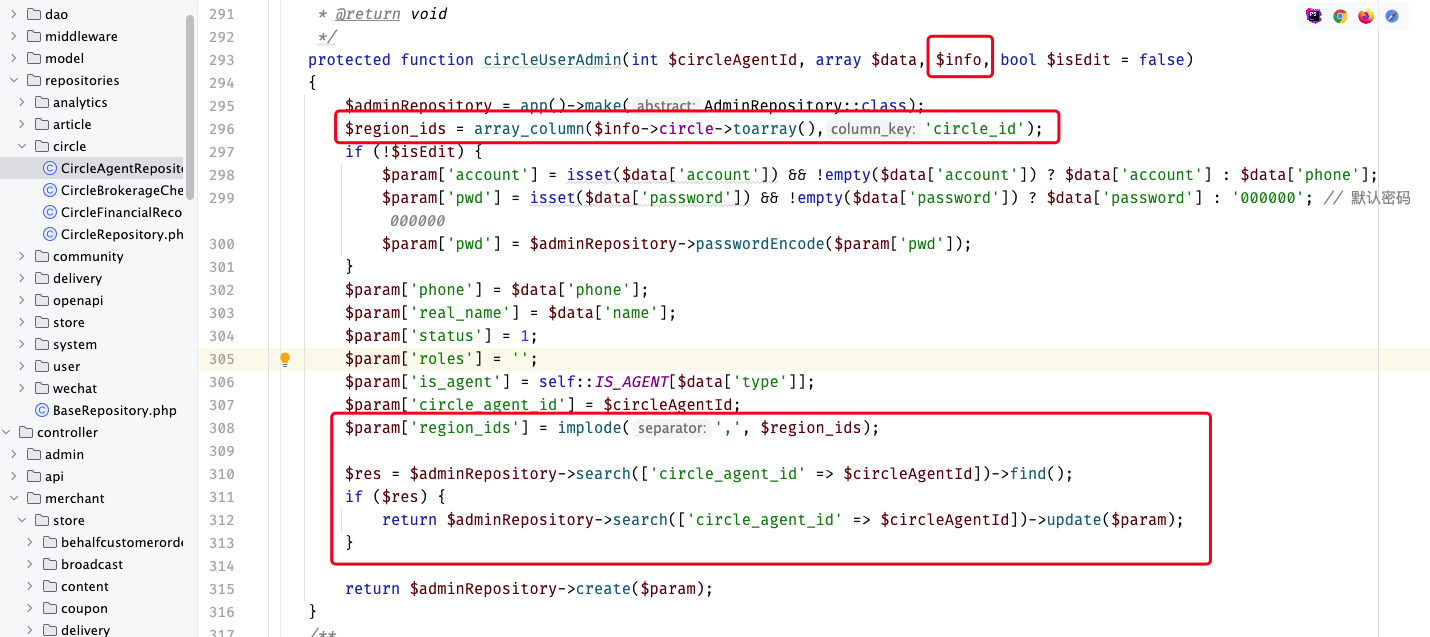Select CircleRepository.php class file icon
The height and width of the screenshot is (637, 1430).
coord(51,234)
